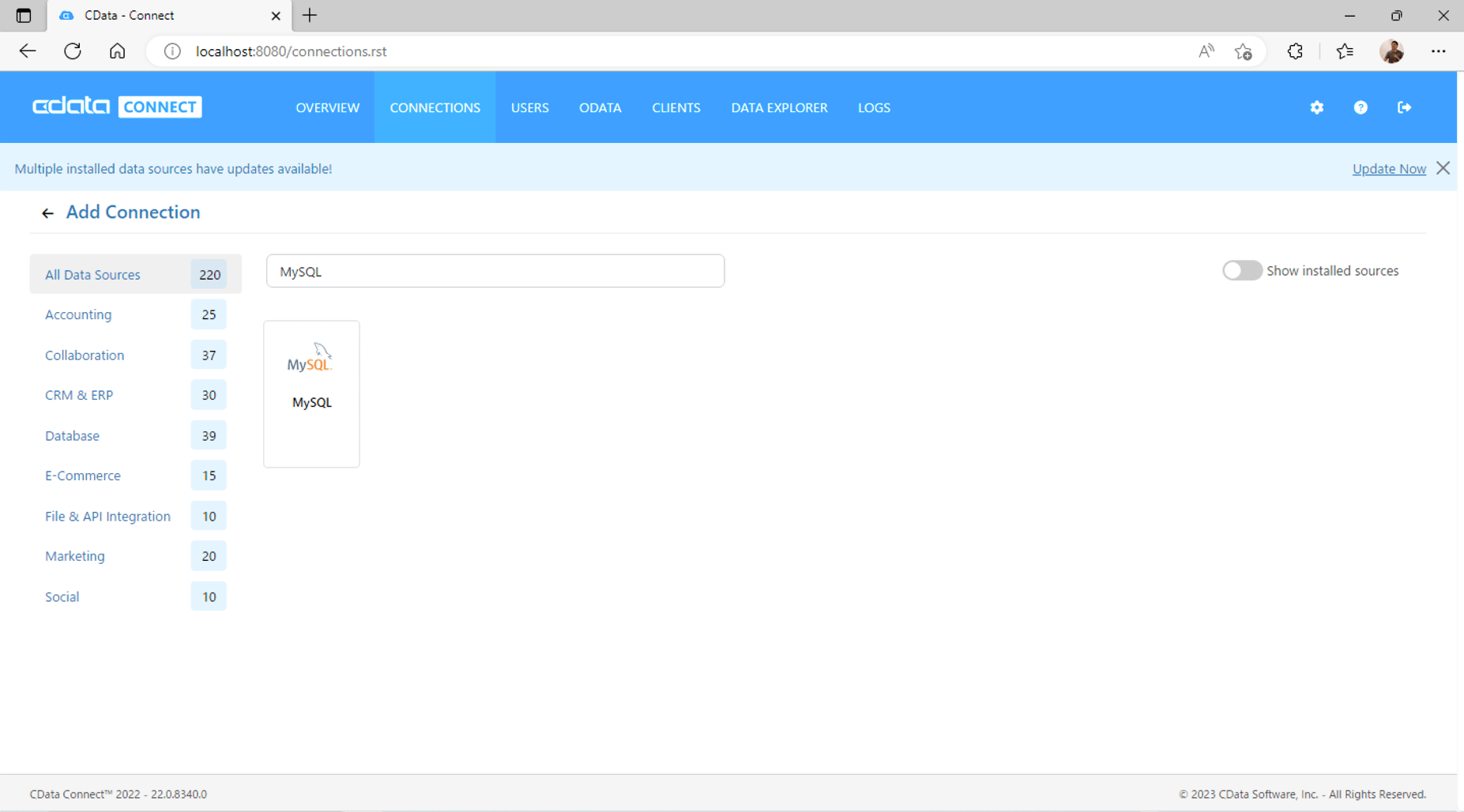Click the CData Connect logo
The width and height of the screenshot is (1464, 812).
117,107
